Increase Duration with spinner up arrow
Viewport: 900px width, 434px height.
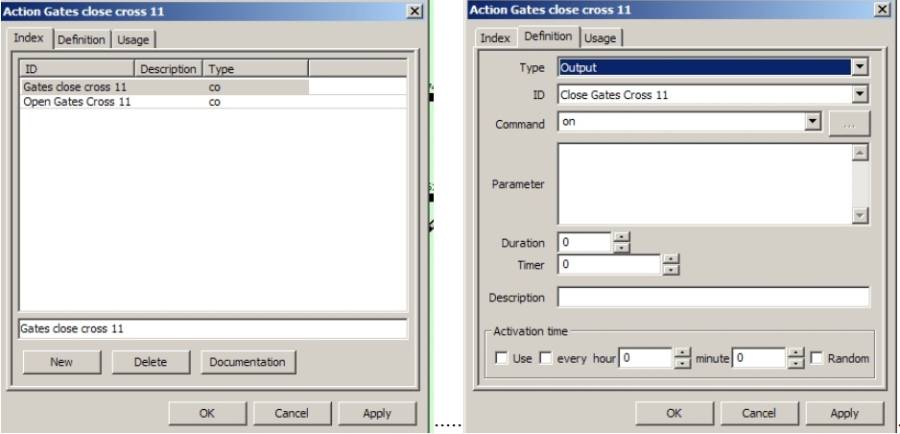tap(621, 237)
